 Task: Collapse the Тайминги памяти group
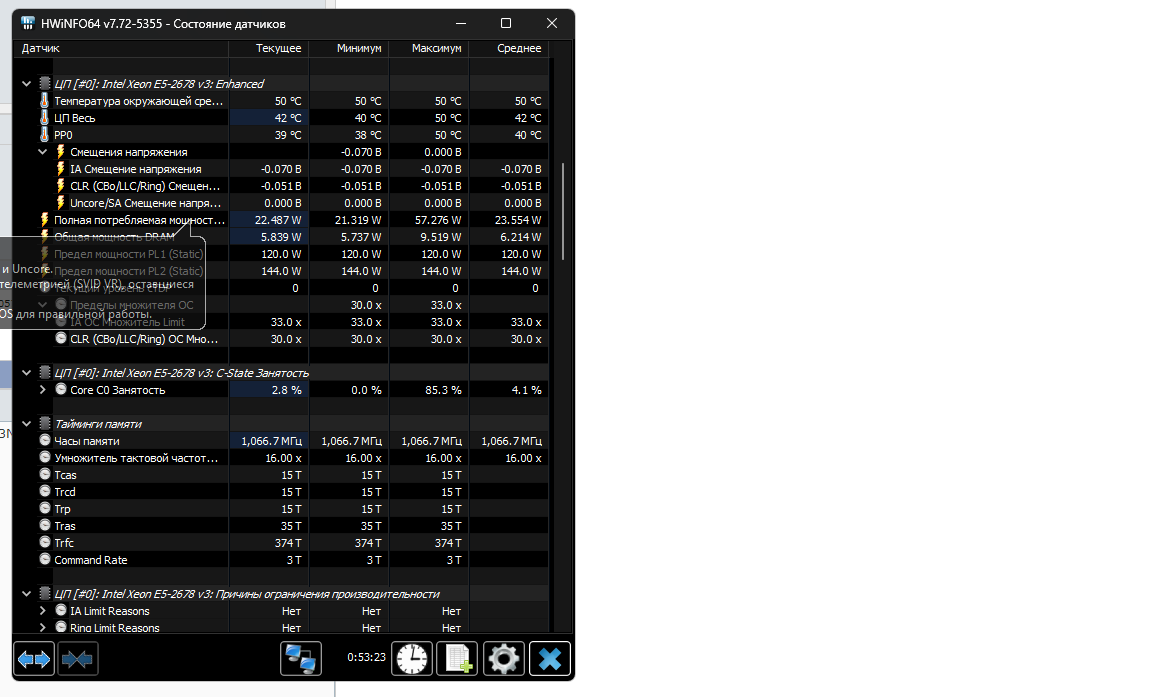pos(26,424)
